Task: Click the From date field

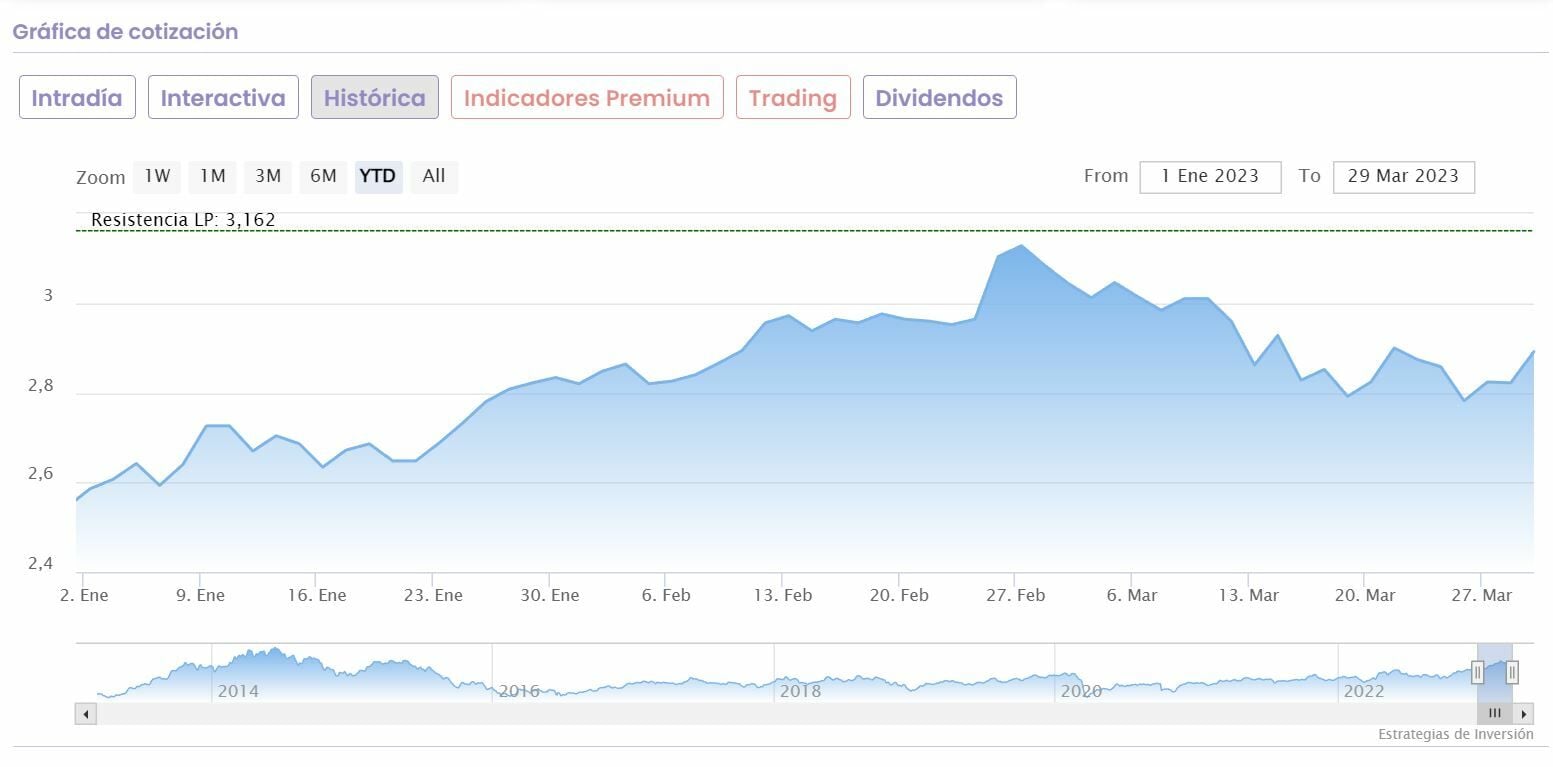Action: (x=1210, y=177)
